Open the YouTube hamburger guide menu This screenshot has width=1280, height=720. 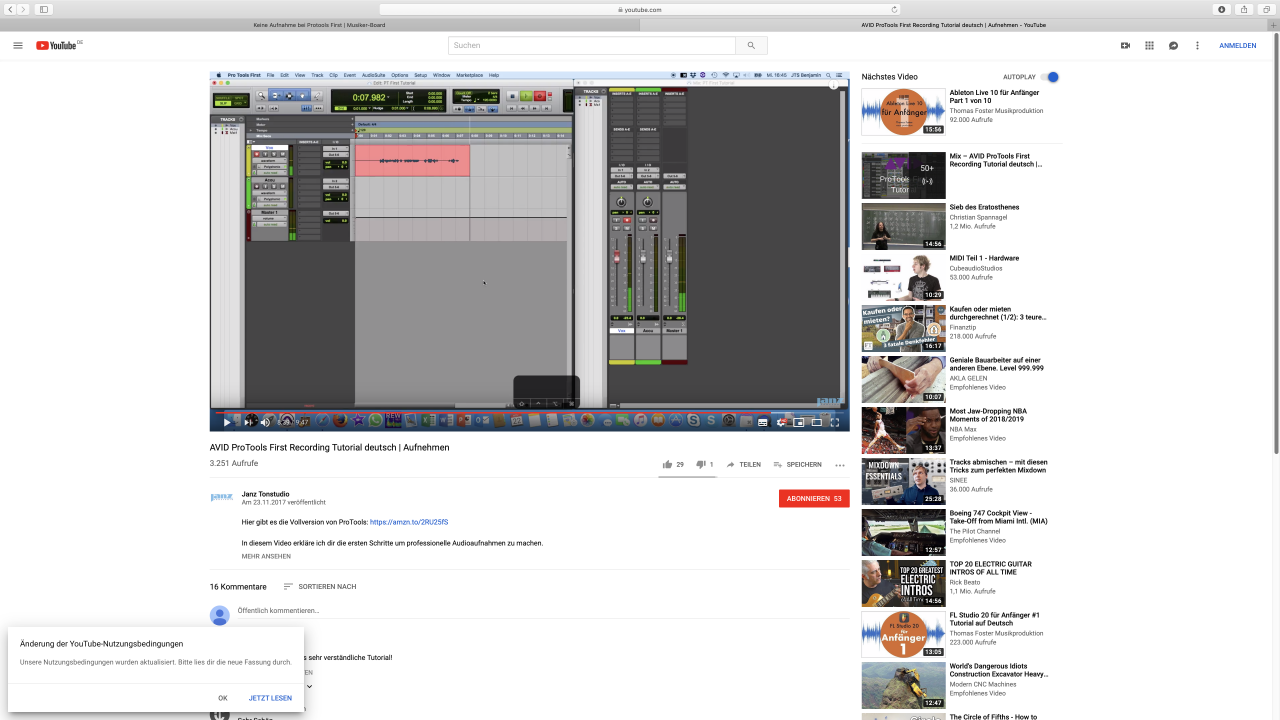coord(18,45)
